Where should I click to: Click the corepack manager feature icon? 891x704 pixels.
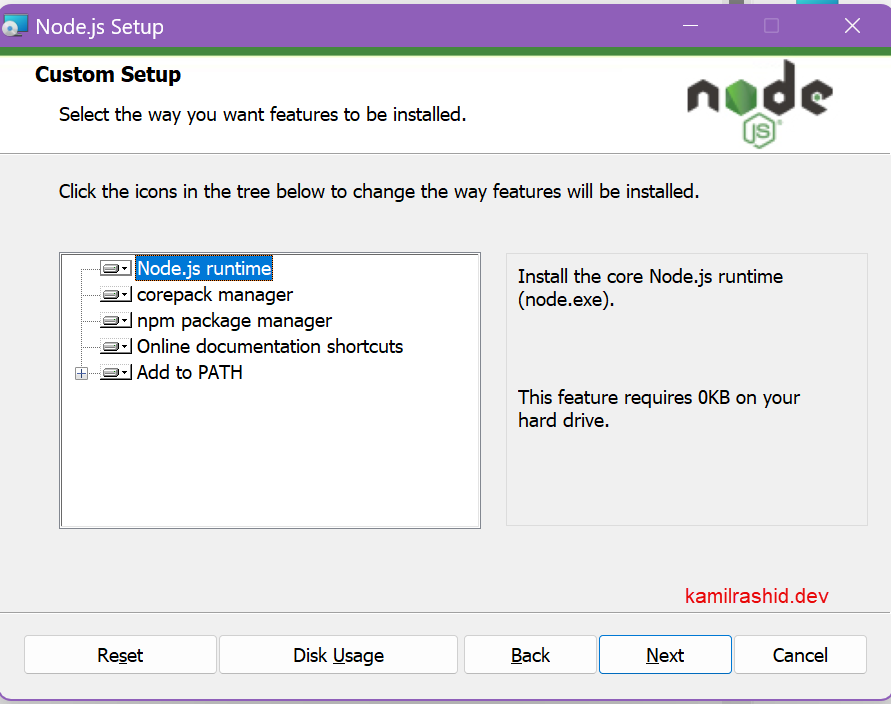tap(110, 294)
